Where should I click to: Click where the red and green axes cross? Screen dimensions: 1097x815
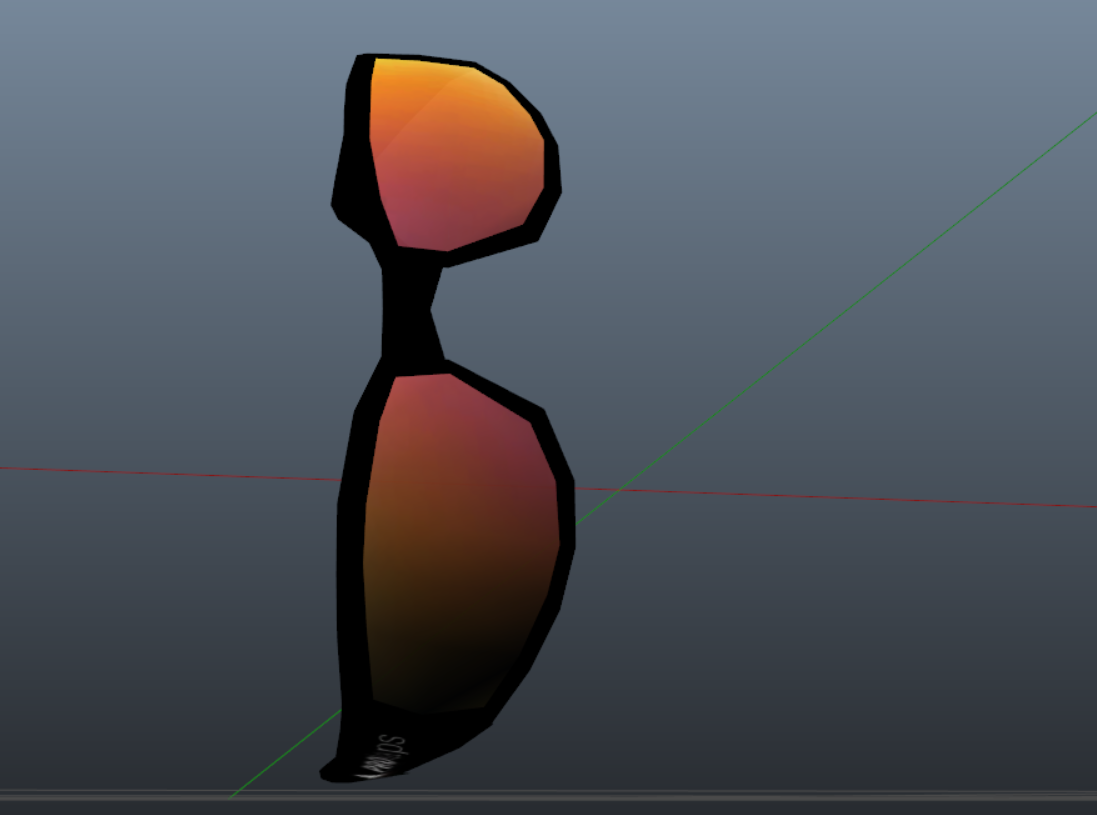pyautogui.click(x=622, y=490)
